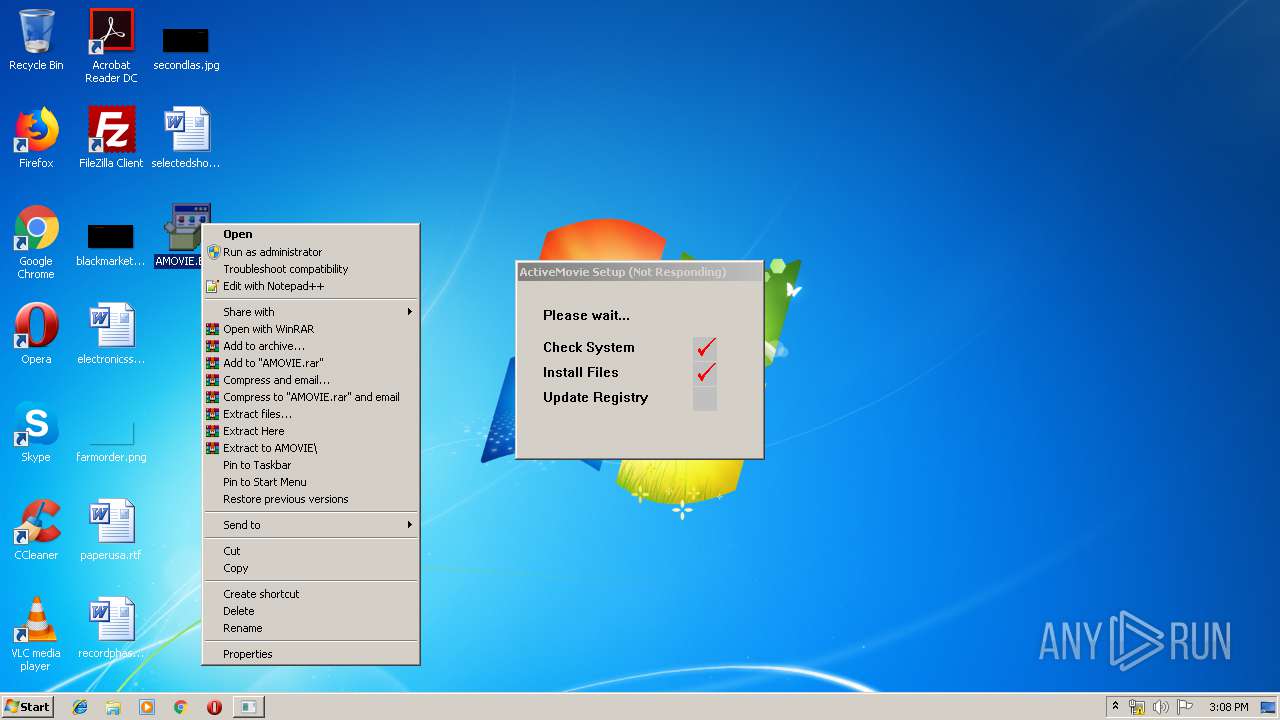Image resolution: width=1280 pixels, height=720 pixels.
Task: Select Extract files...
Action: pyautogui.click(x=311, y=414)
